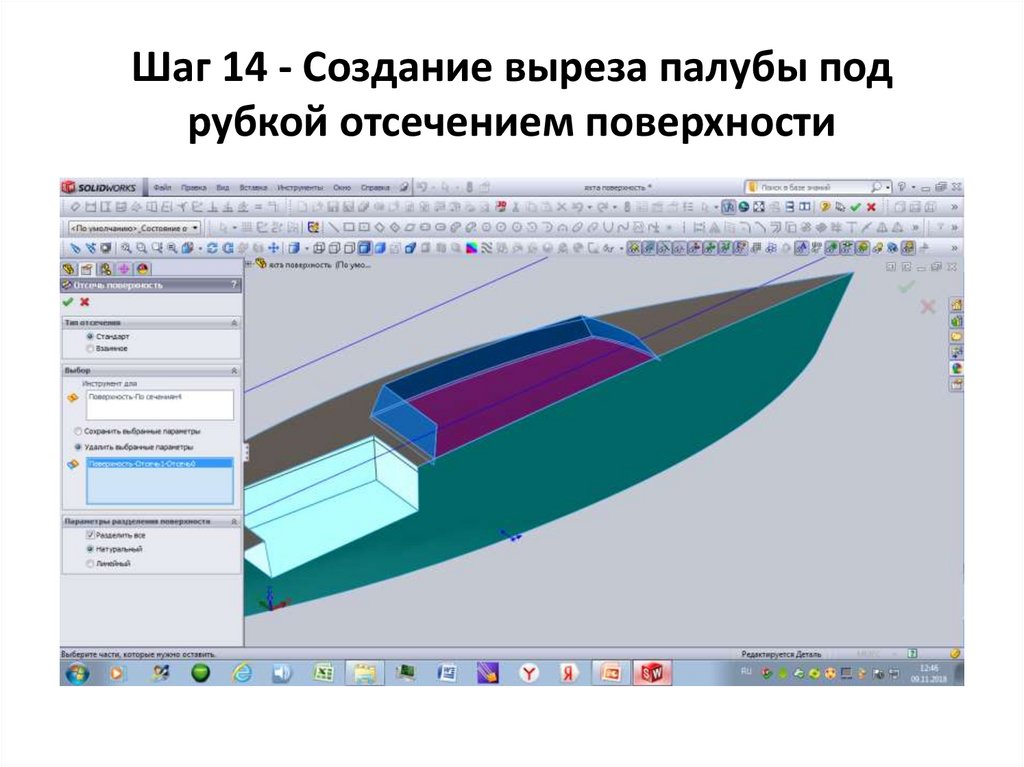Image resolution: width=1024 pixels, height=767 pixels.
Task: Open view orientation dropdown arrow
Action: (307, 248)
